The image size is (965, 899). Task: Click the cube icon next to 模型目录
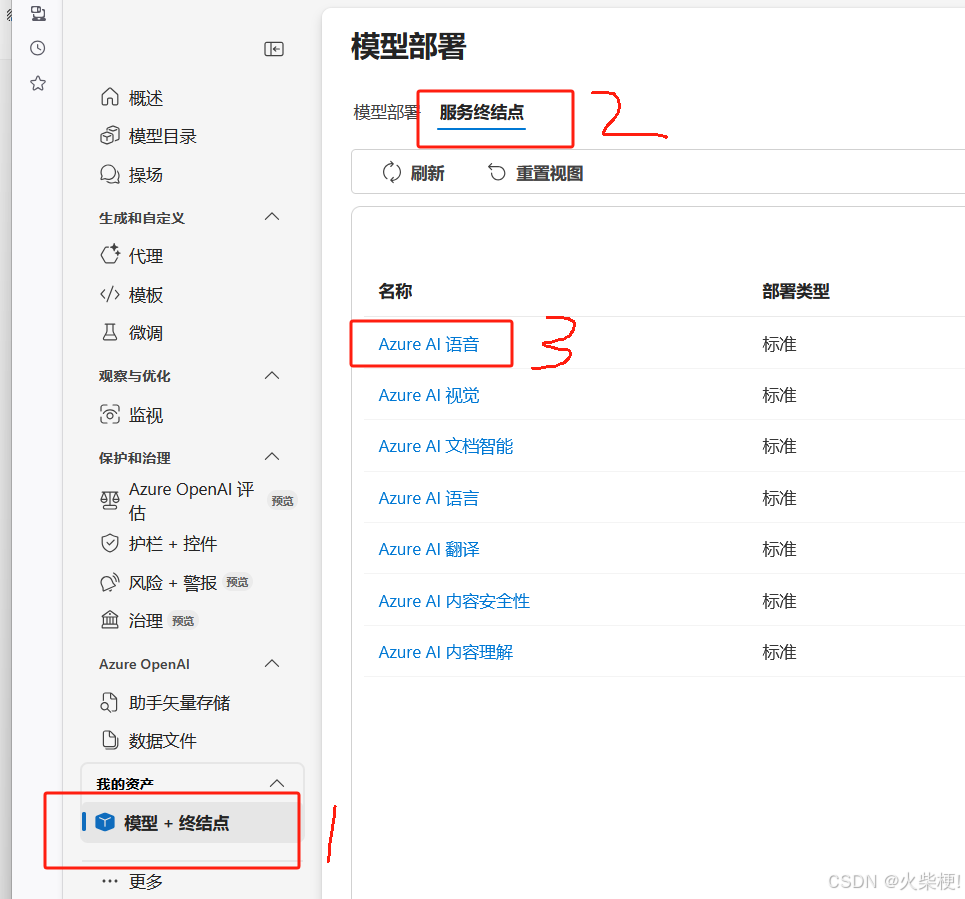pyautogui.click(x=110, y=135)
